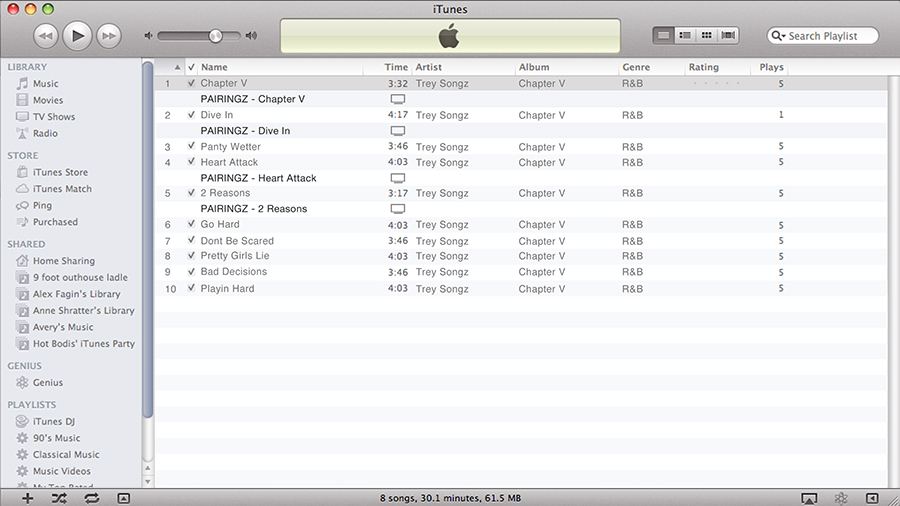Click the AirPlay button
This screenshot has width=900, height=506.
(x=809, y=499)
